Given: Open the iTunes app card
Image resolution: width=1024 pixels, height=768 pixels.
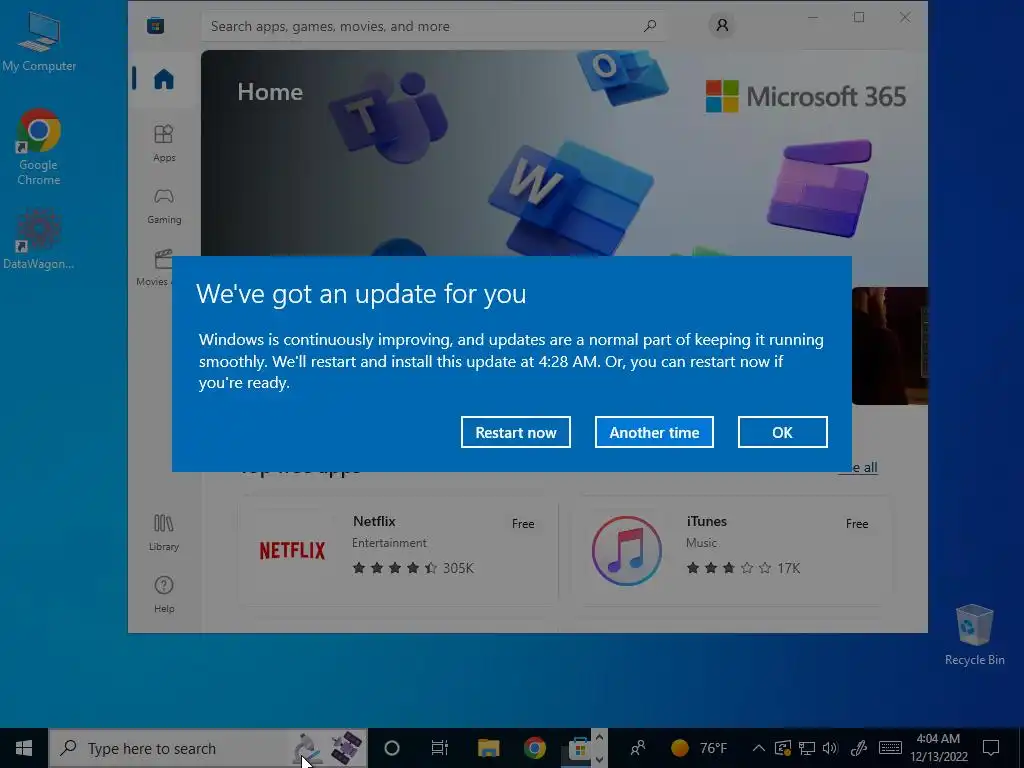Looking at the screenshot, I should (731, 552).
